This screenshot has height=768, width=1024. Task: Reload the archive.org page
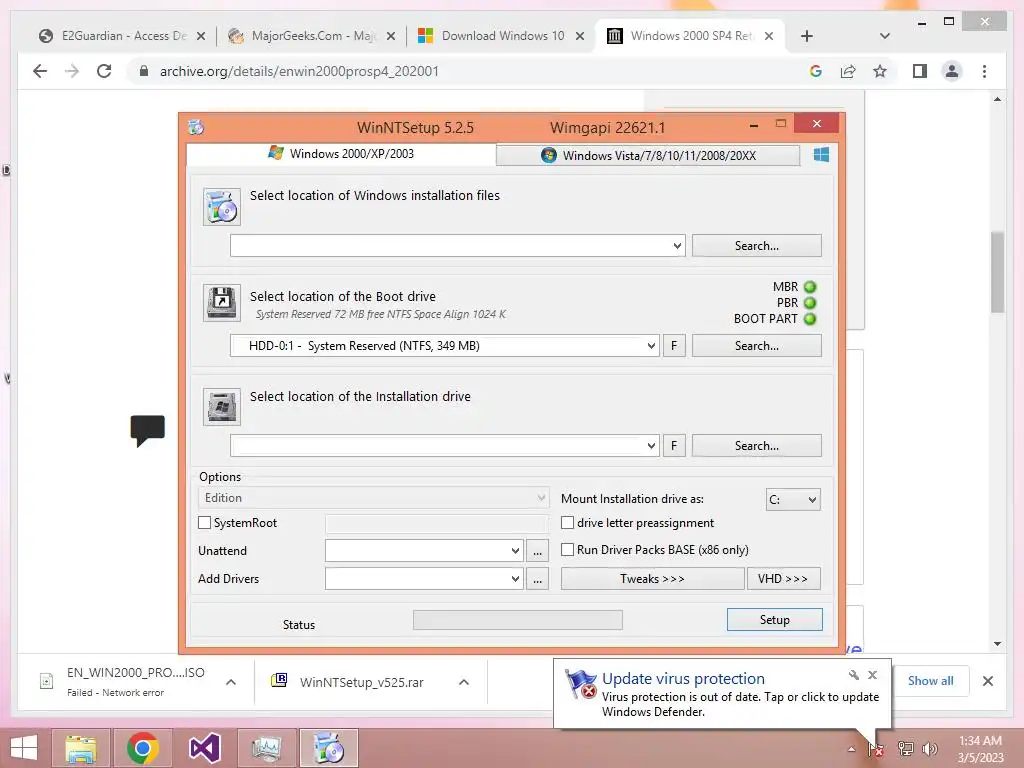104,71
